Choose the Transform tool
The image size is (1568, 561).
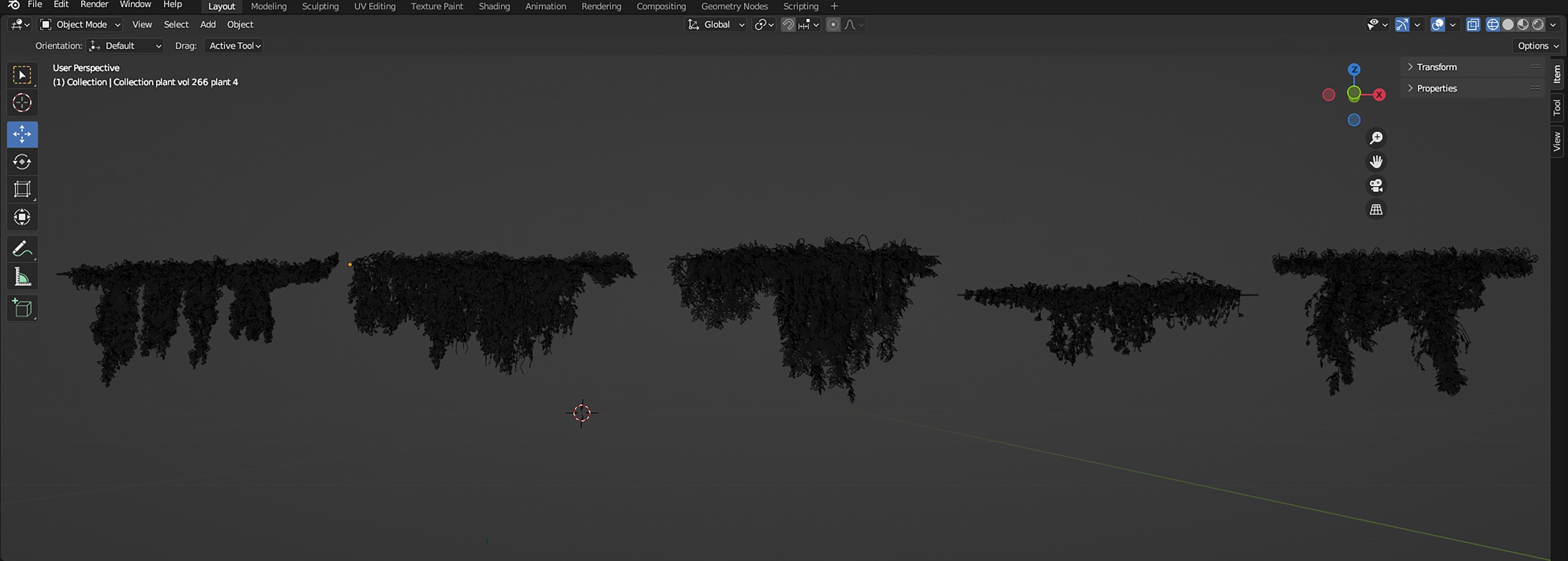click(x=23, y=217)
